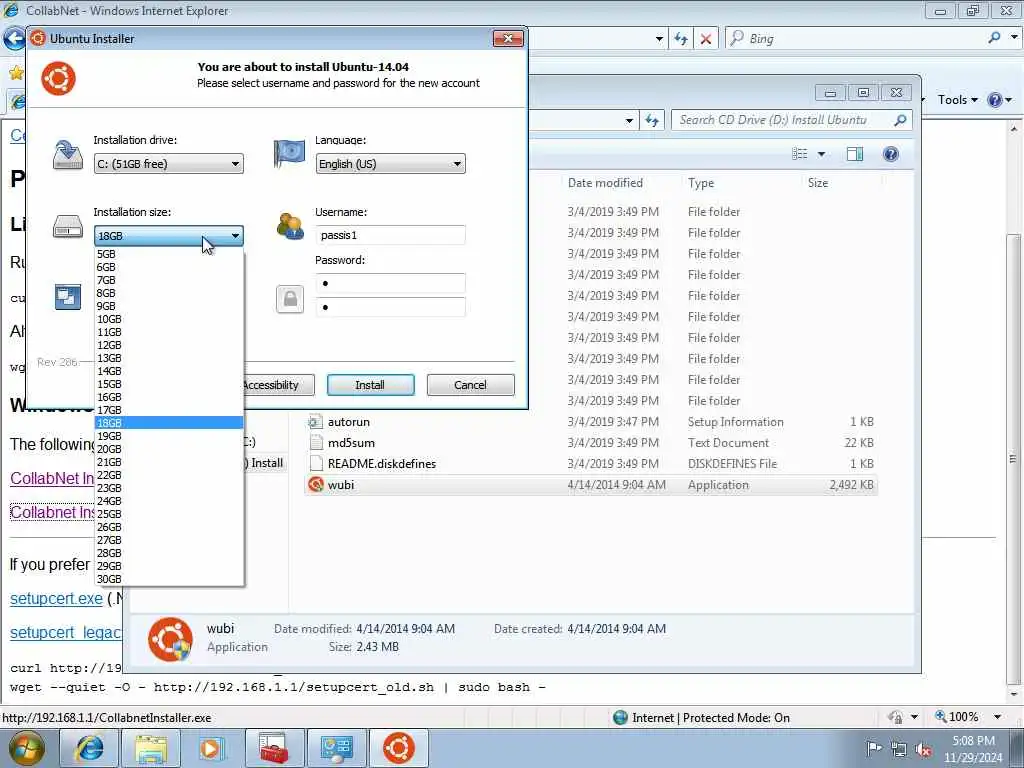Click the autorun file icon
Viewport: 1024px width, 768px height.
(316, 422)
